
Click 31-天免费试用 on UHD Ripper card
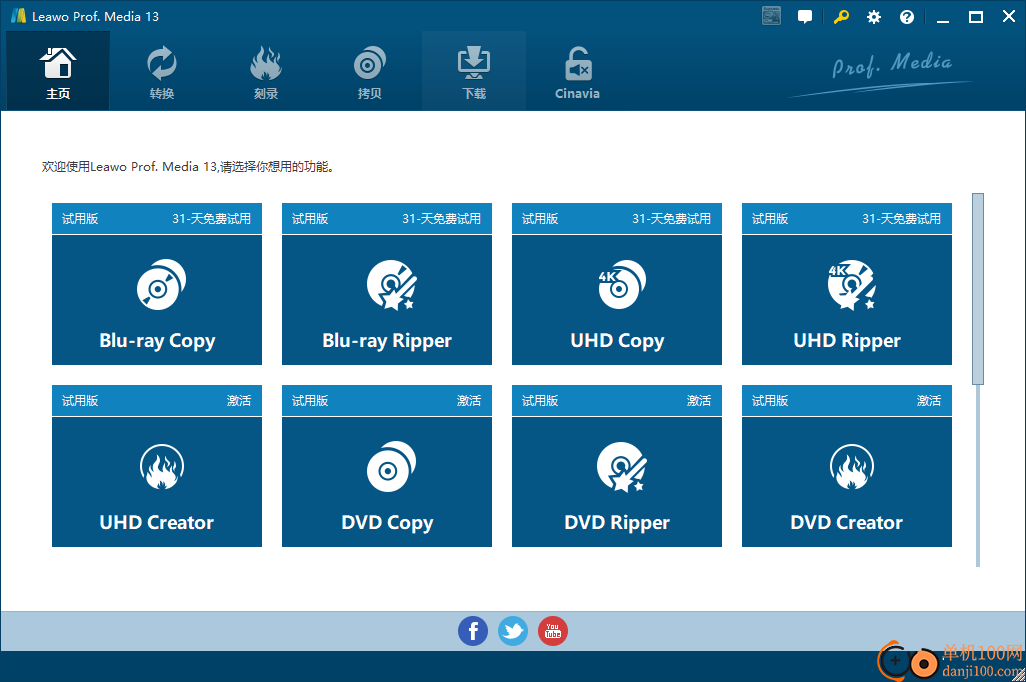(x=902, y=219)
